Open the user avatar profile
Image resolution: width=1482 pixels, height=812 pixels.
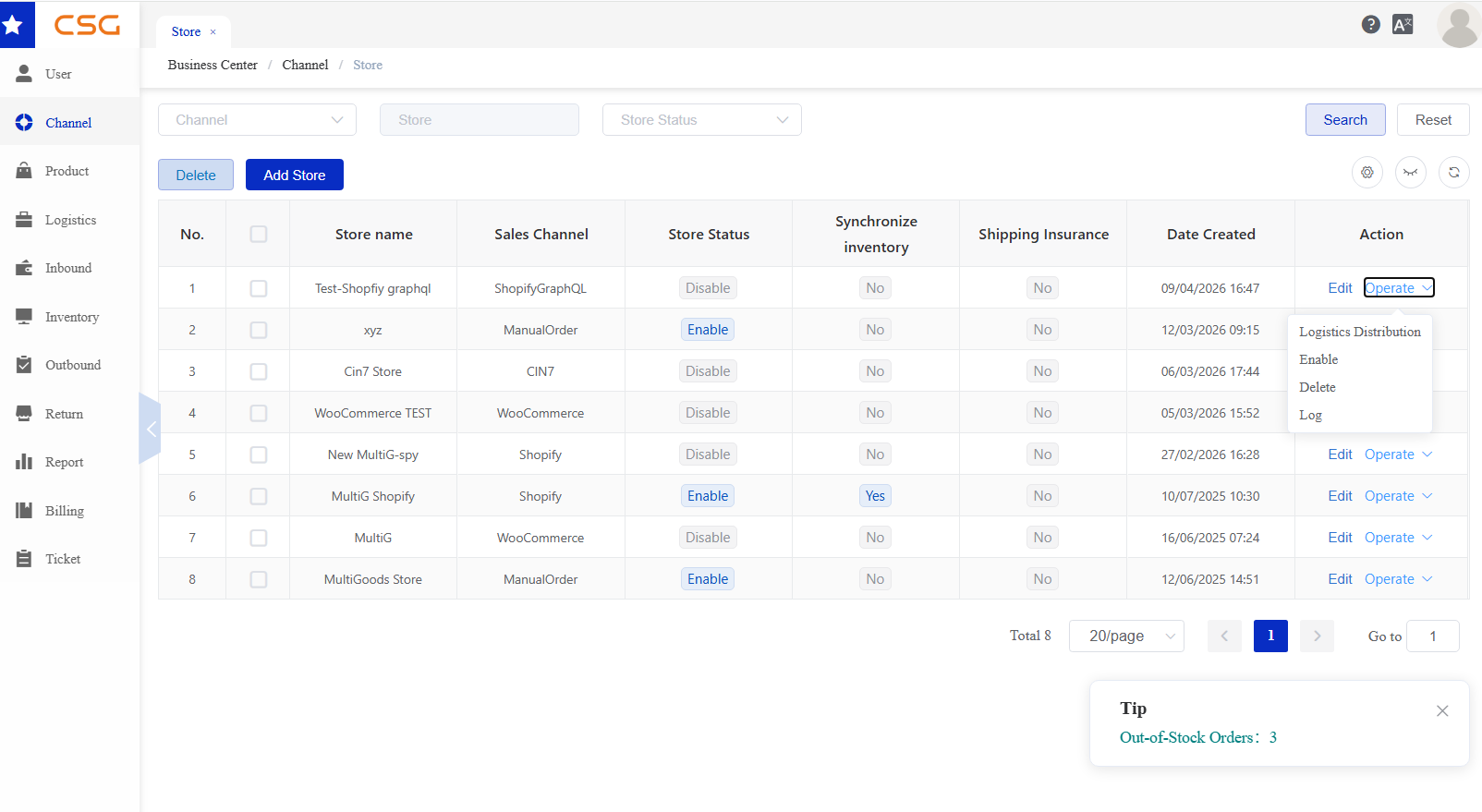pyautogui.click(x=1459, y=25)
